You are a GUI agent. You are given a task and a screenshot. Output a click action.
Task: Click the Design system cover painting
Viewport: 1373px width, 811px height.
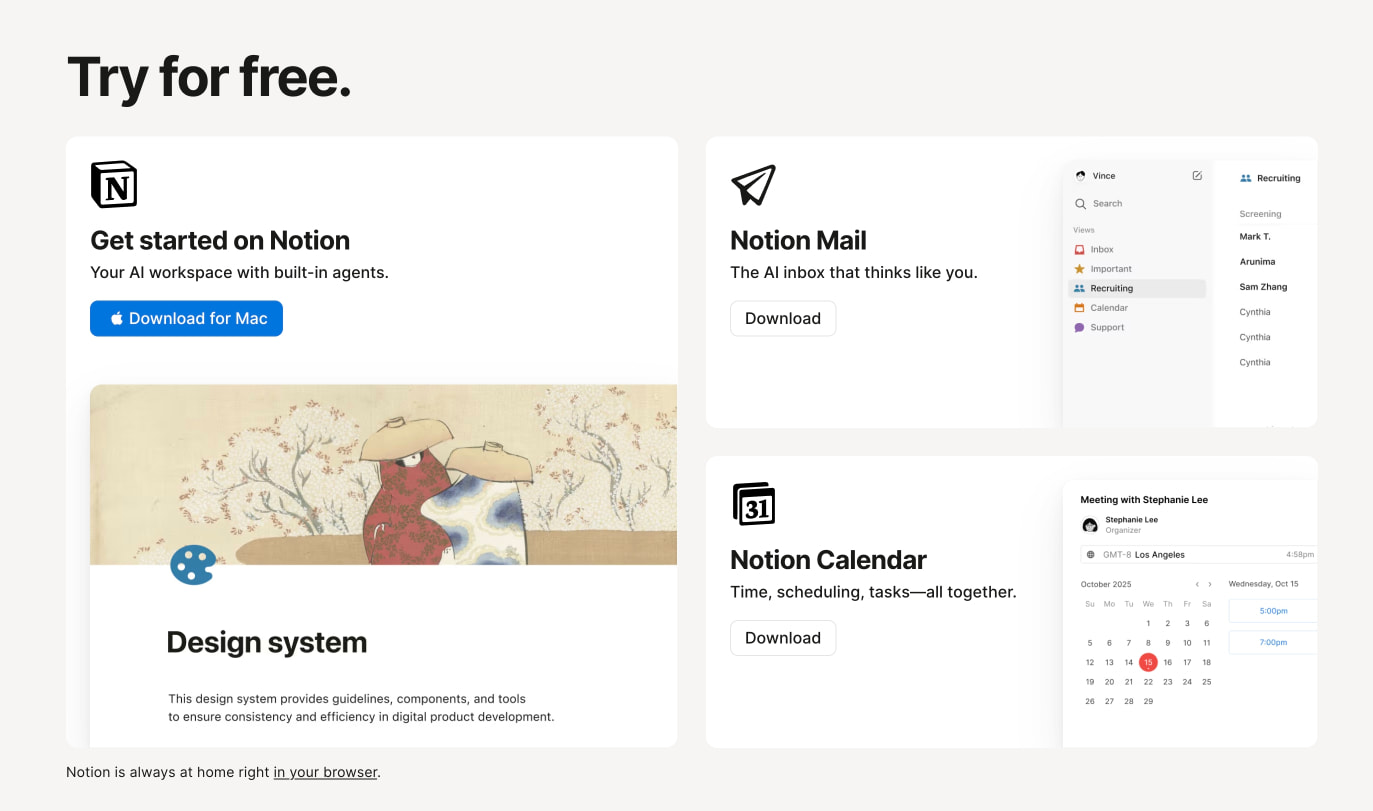coord(383,475)
